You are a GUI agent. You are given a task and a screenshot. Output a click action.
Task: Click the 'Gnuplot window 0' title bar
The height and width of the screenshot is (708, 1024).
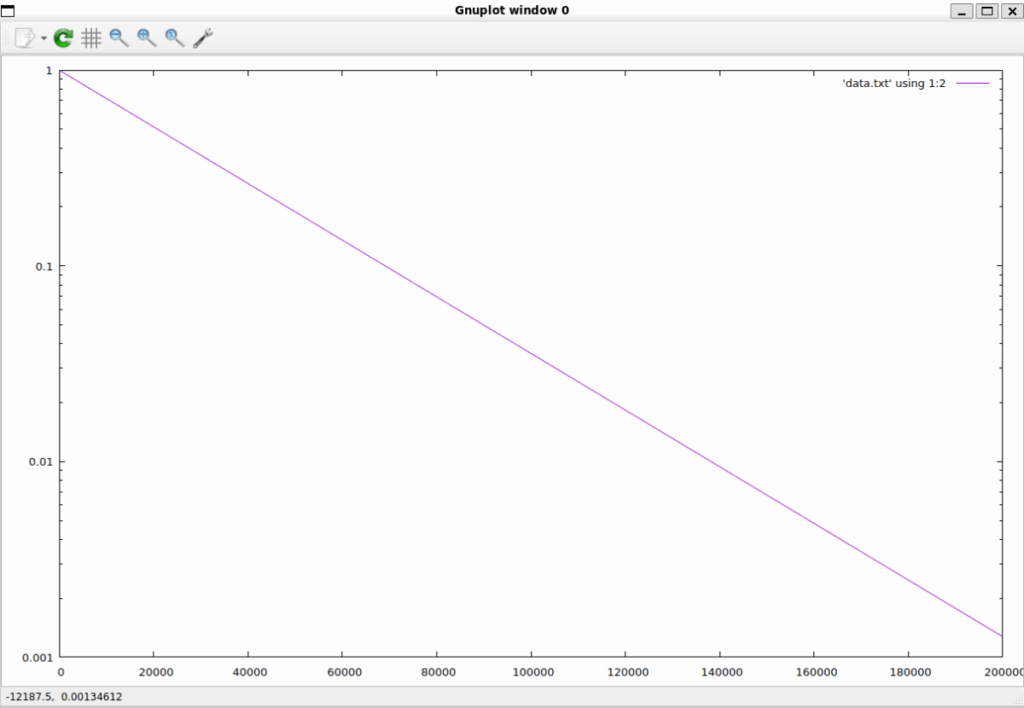(x=512, y=10)
